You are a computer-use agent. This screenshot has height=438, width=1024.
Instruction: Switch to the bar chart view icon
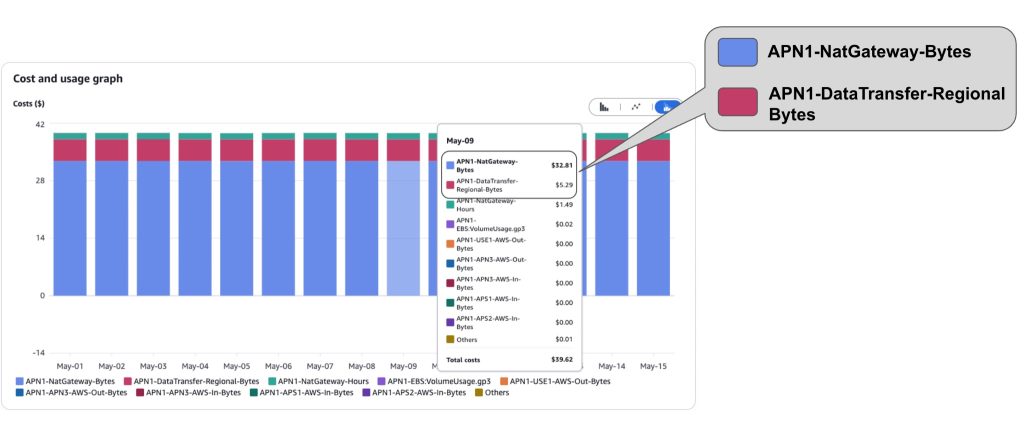pyautogui.click(x=604, y=107)
